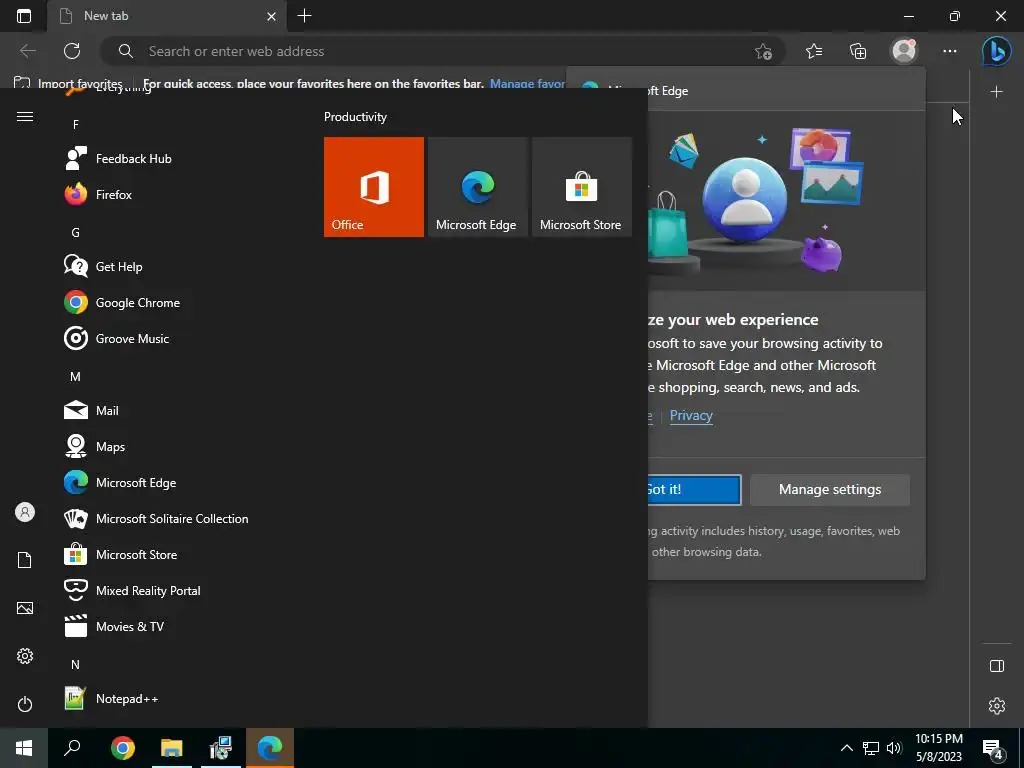Open the network tray icon

coord(871,748)
